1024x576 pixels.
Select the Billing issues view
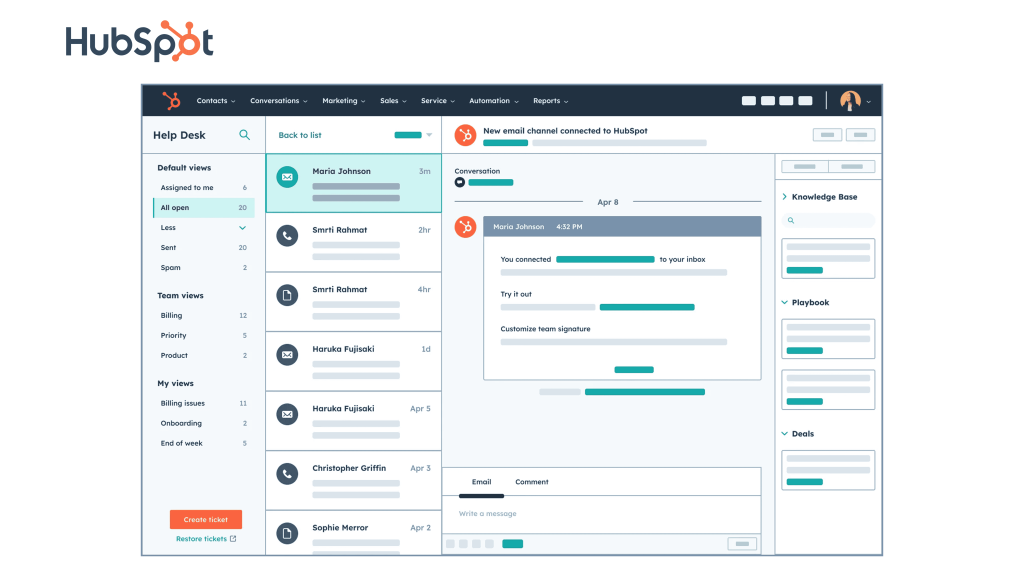pyautogui.click(x=183, y=403)
